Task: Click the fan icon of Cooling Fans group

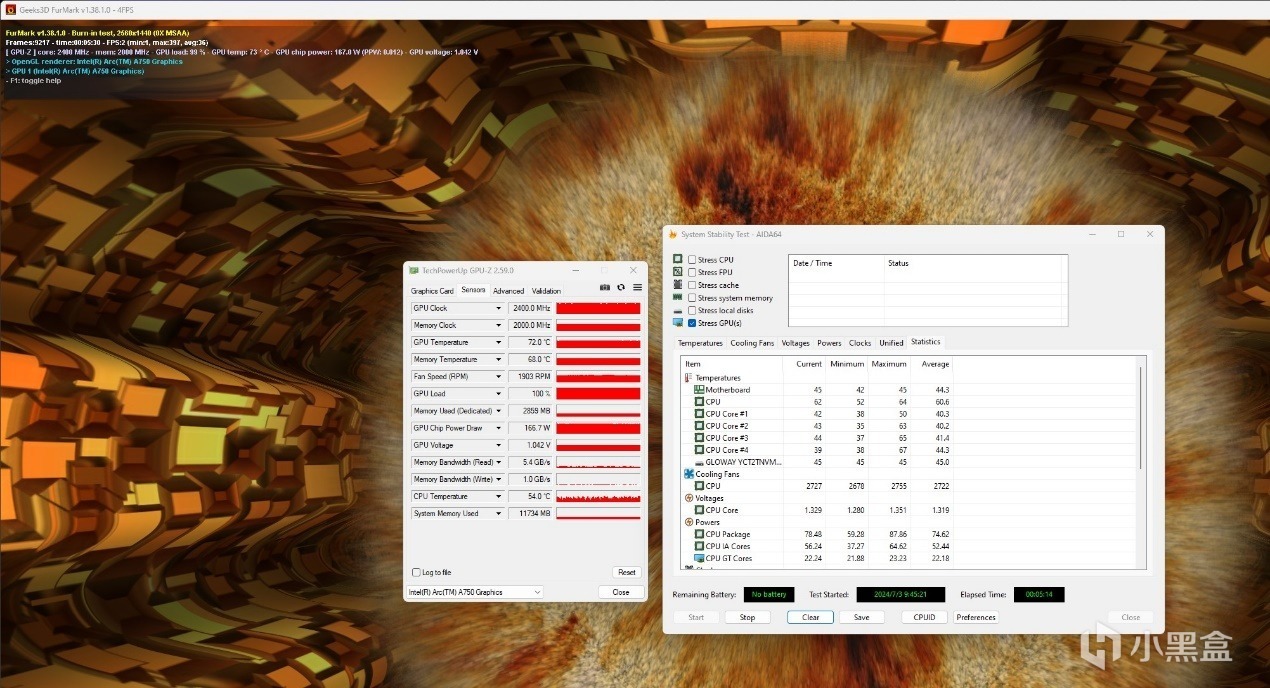Action: pyautogui.click(x=689, y=474)
